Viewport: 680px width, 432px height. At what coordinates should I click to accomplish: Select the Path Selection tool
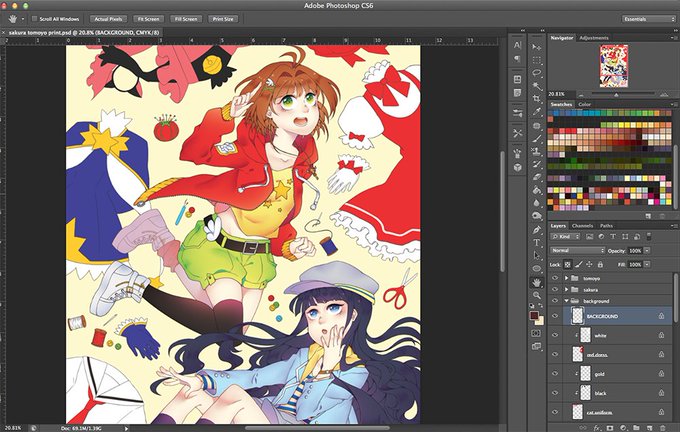coord(537,255)
